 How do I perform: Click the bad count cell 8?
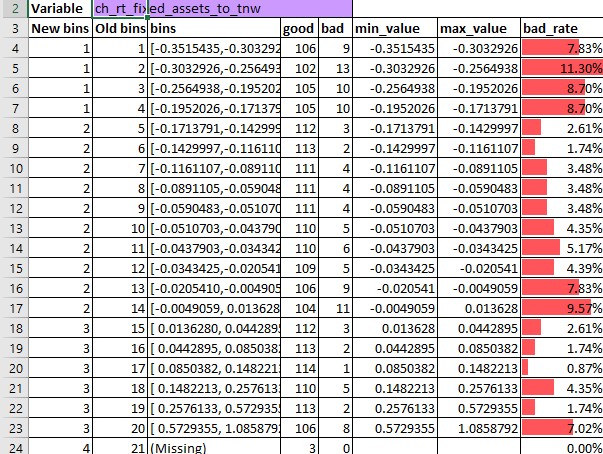coord(335,428)
